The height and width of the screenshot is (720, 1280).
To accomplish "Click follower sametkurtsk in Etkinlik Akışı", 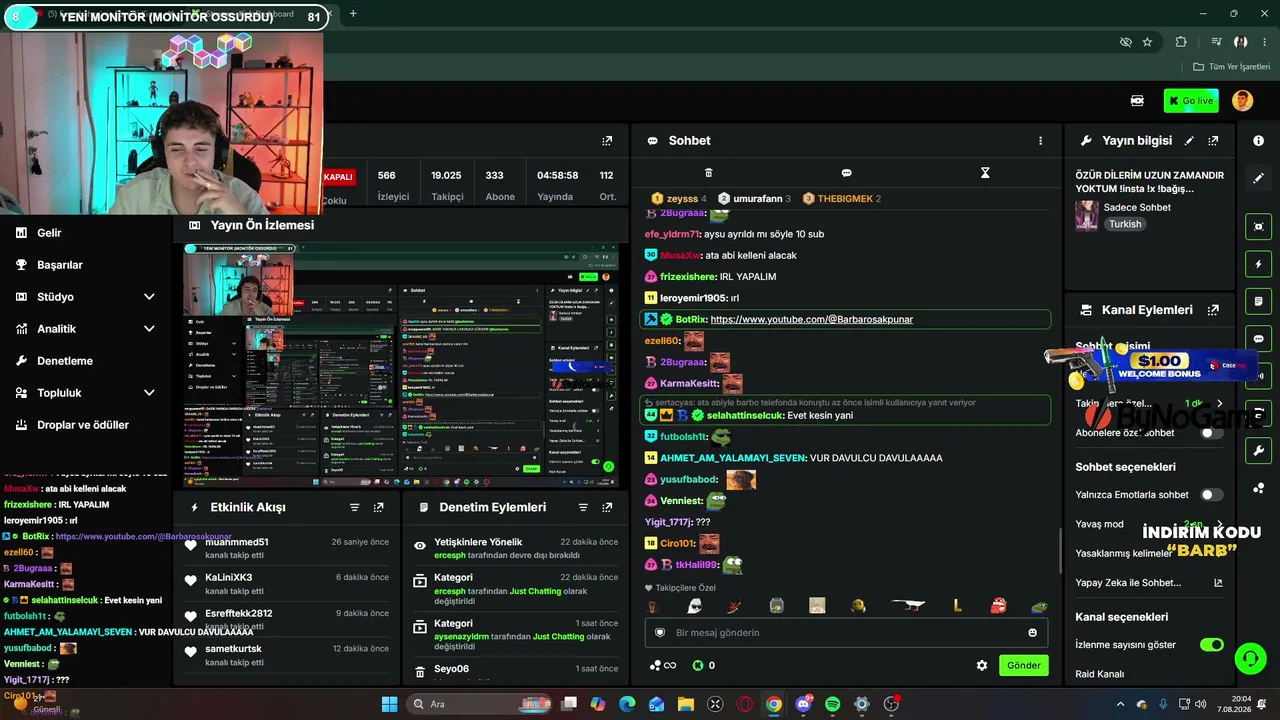I will 233,648.
